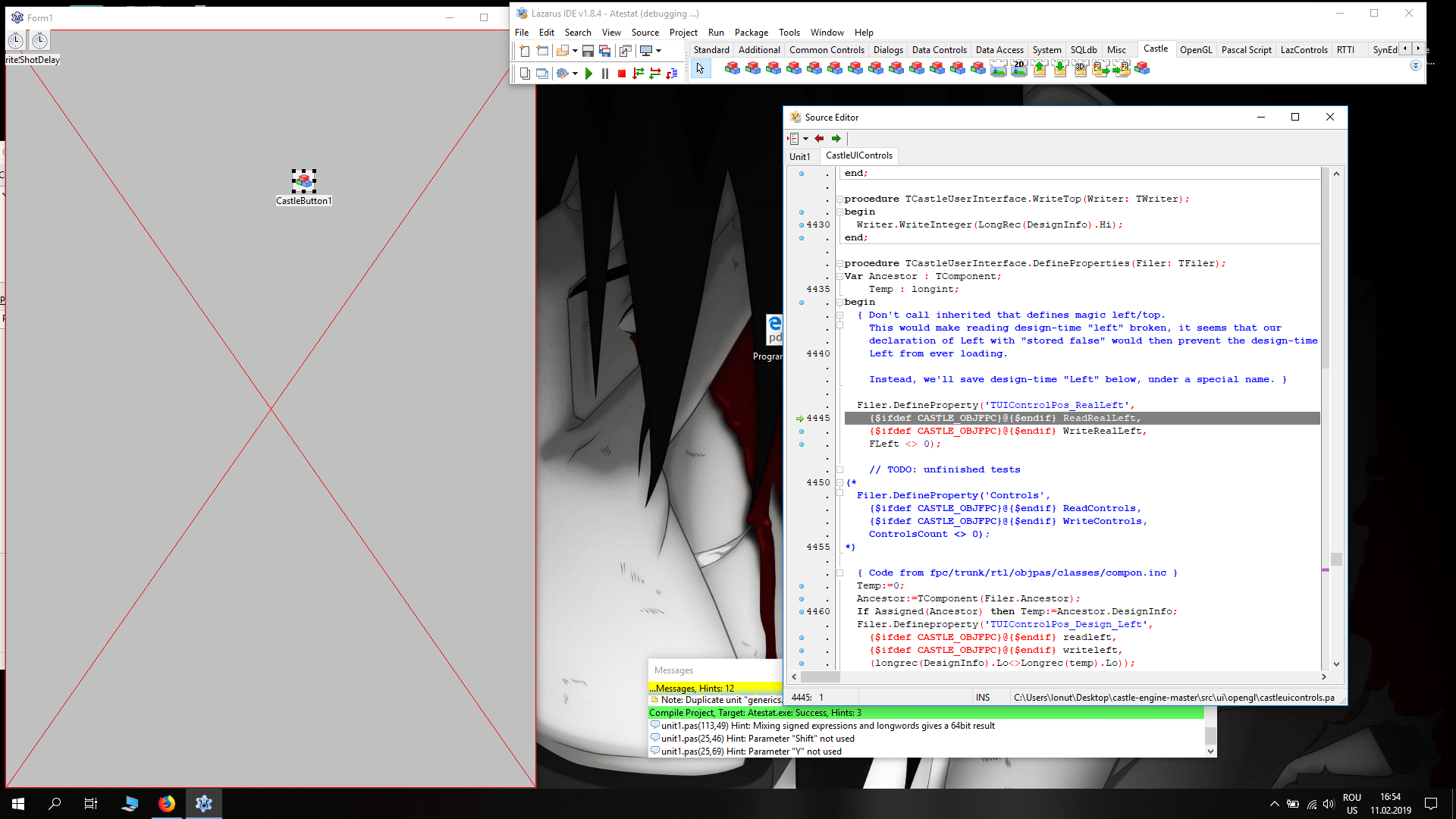
Task: Click the desktop monitor toolbar icon
Action: tap(646, 51)
